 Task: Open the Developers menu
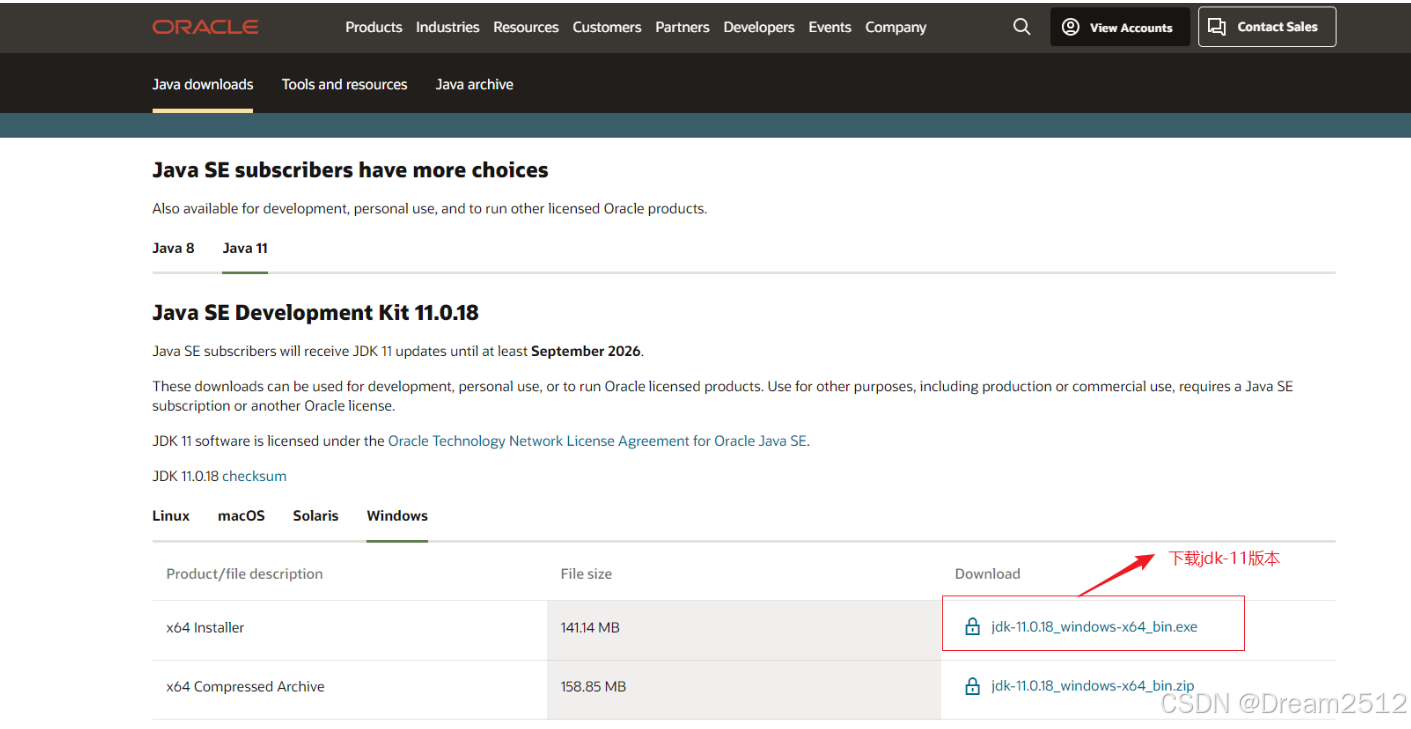[x=759, y=27]
